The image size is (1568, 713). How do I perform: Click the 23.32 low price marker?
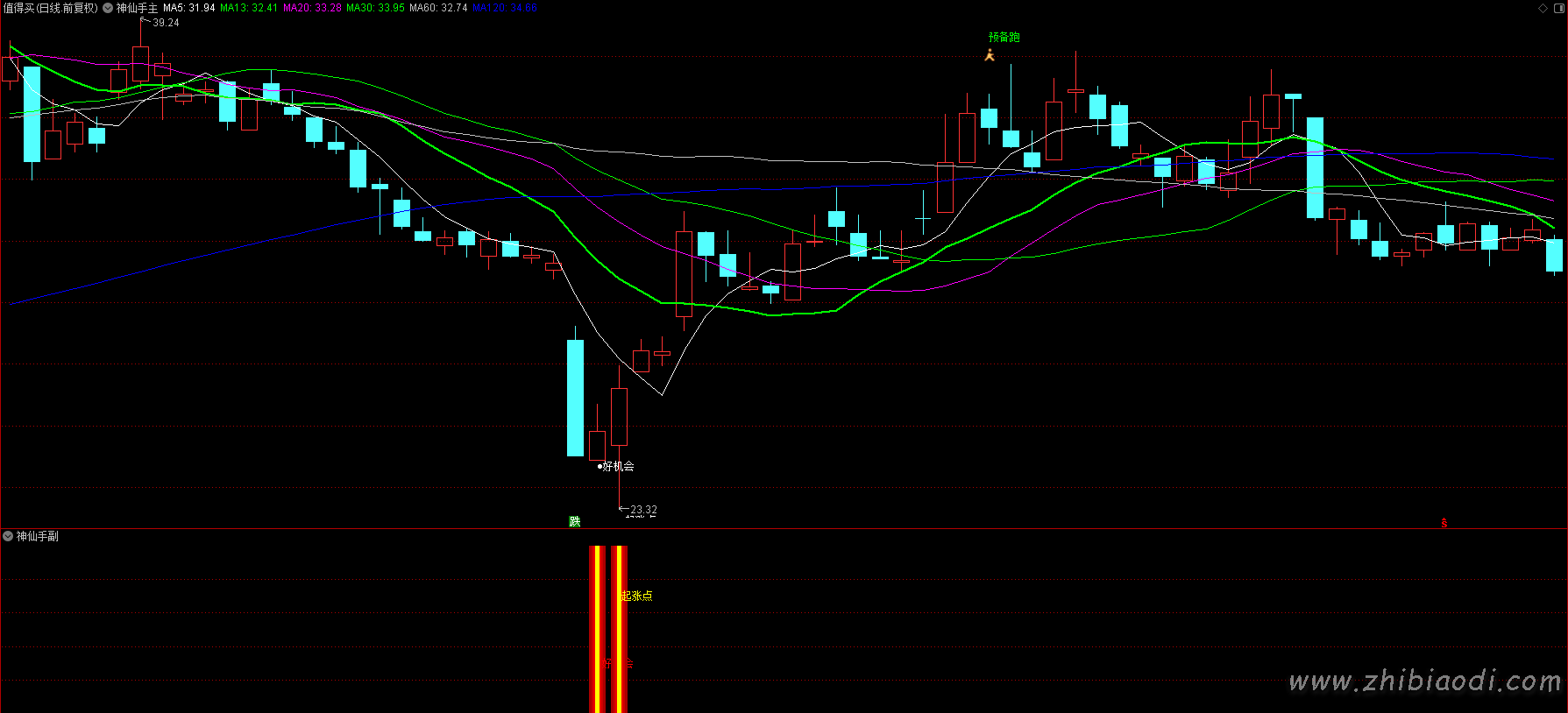pyautogui.click(x=642, y=509)
